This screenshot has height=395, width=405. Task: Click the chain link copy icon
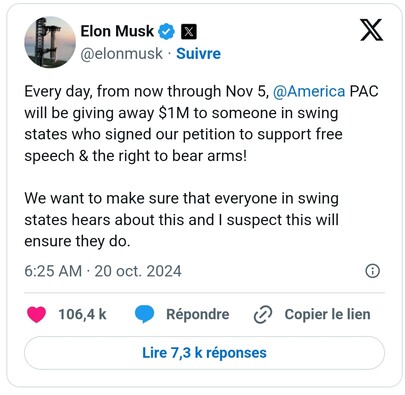[263, 315]
